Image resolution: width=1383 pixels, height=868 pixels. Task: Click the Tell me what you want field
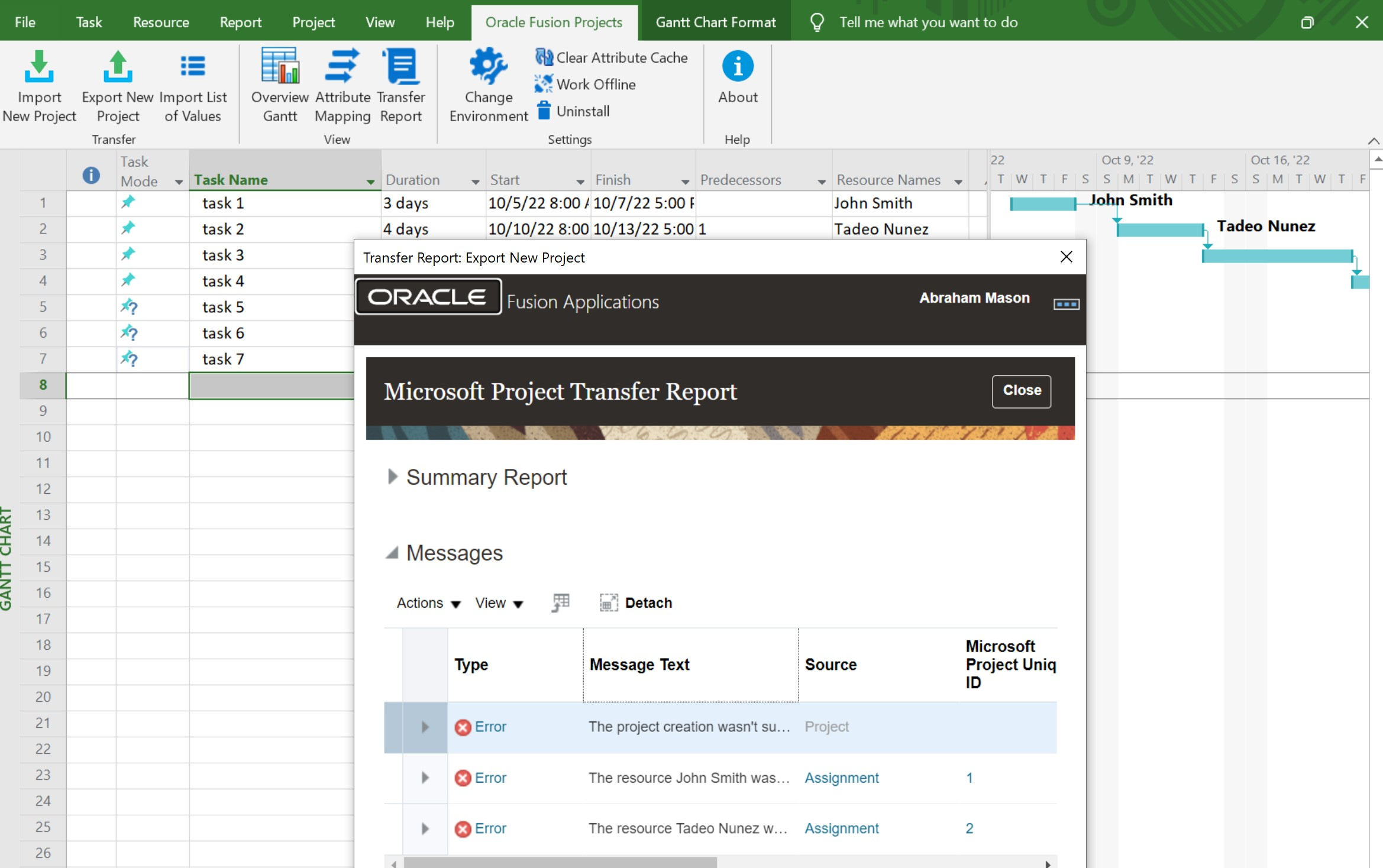pos(928,22)
